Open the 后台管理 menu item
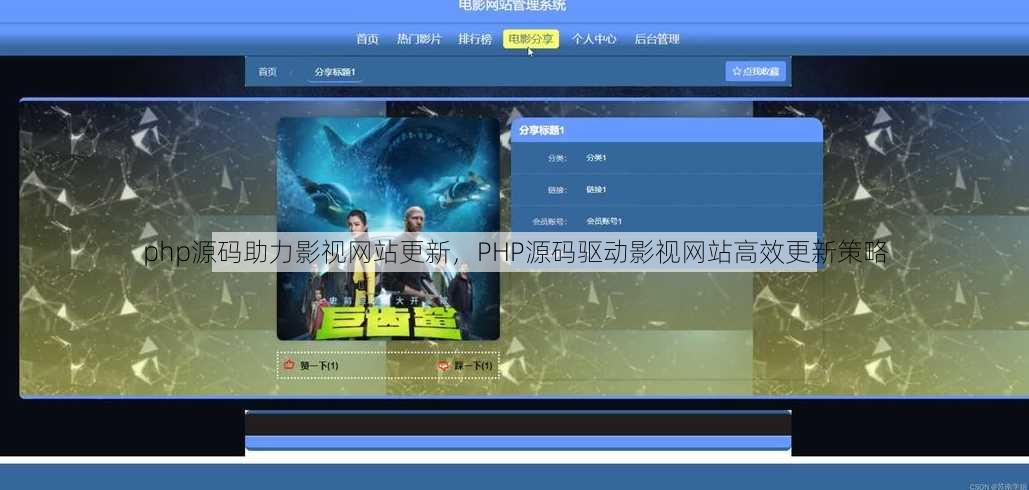1029x490 pixels. tap(657, 39)
